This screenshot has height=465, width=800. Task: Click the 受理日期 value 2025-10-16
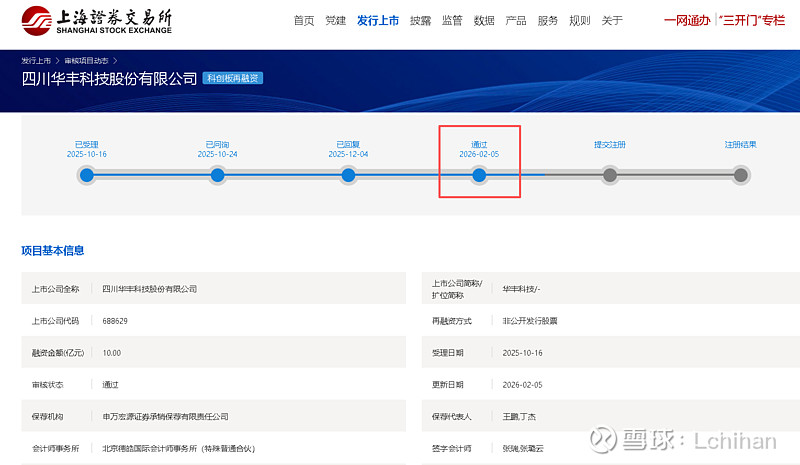tap(522, 353)
